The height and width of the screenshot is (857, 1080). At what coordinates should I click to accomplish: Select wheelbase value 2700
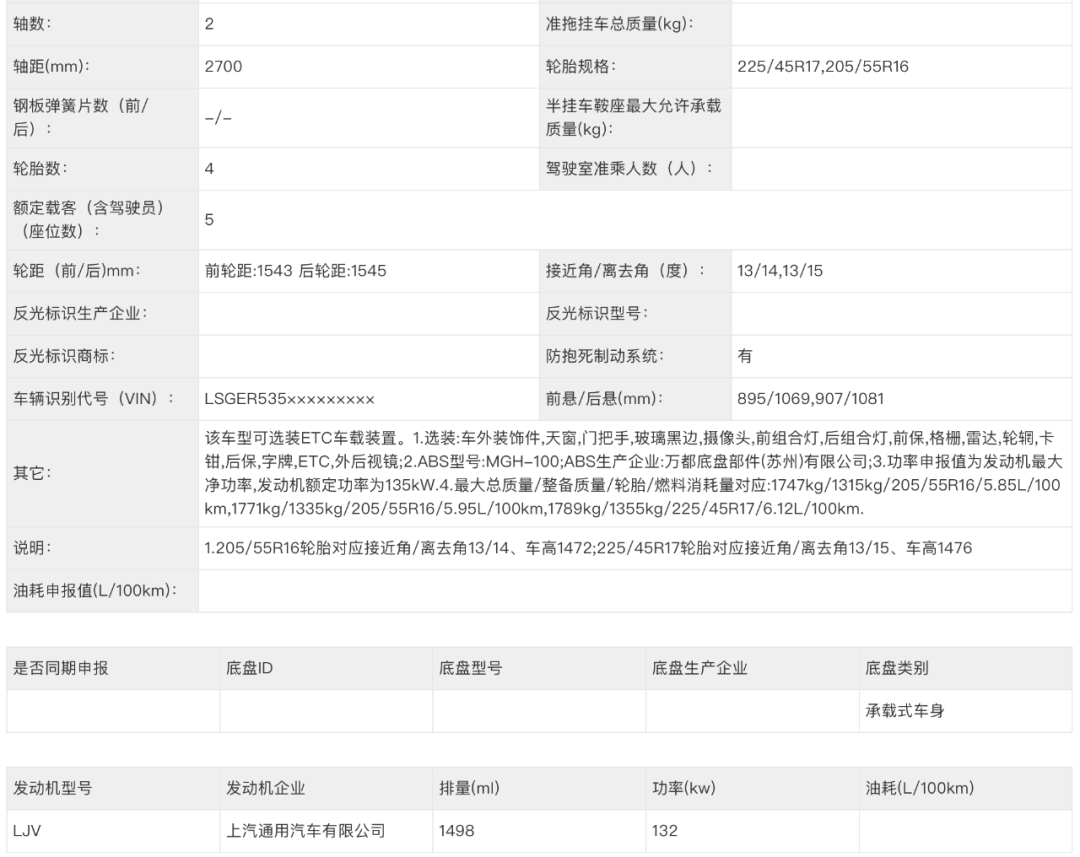[x=223, y=67]
